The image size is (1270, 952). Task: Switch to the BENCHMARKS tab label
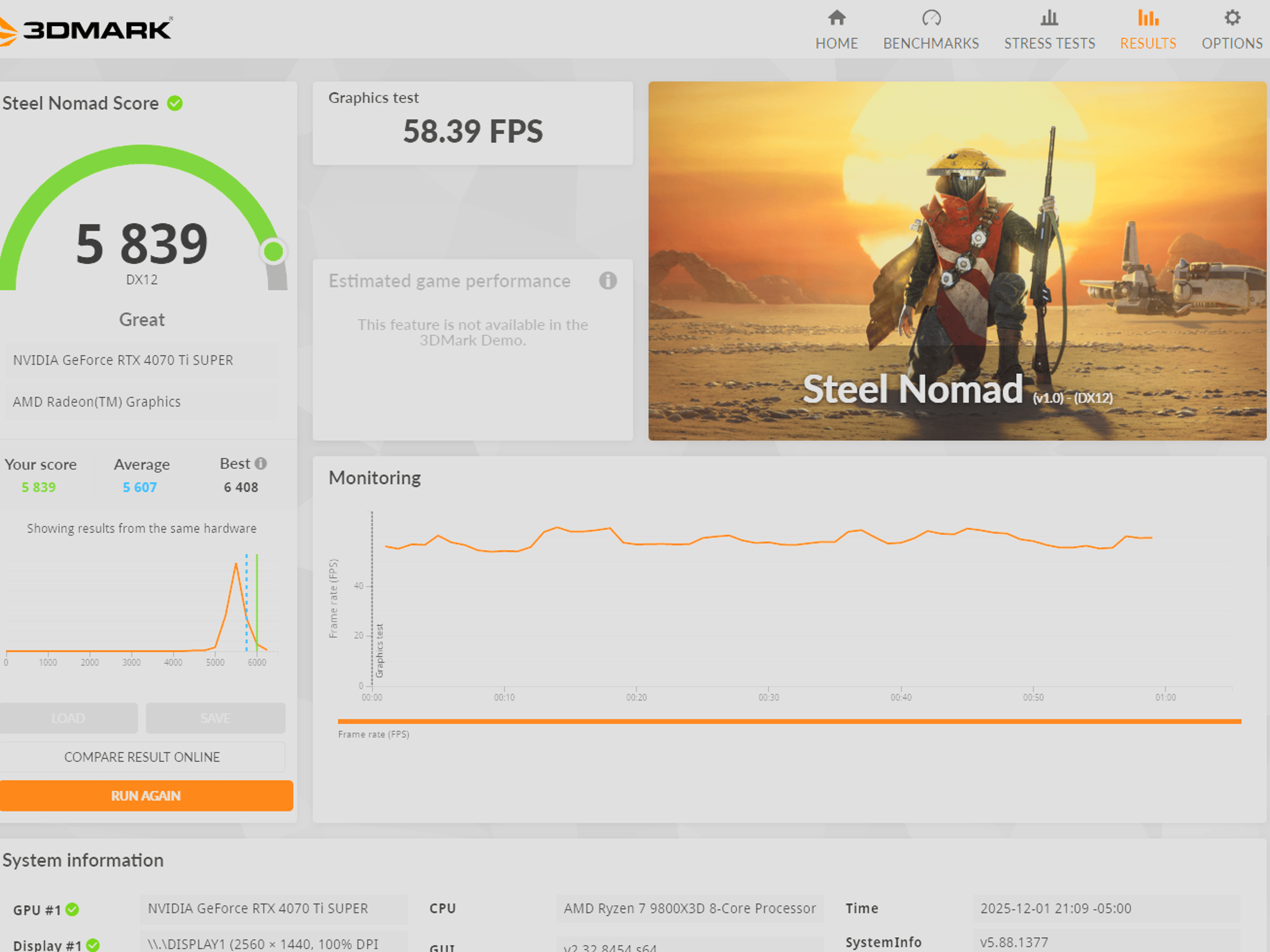point(931,43)
